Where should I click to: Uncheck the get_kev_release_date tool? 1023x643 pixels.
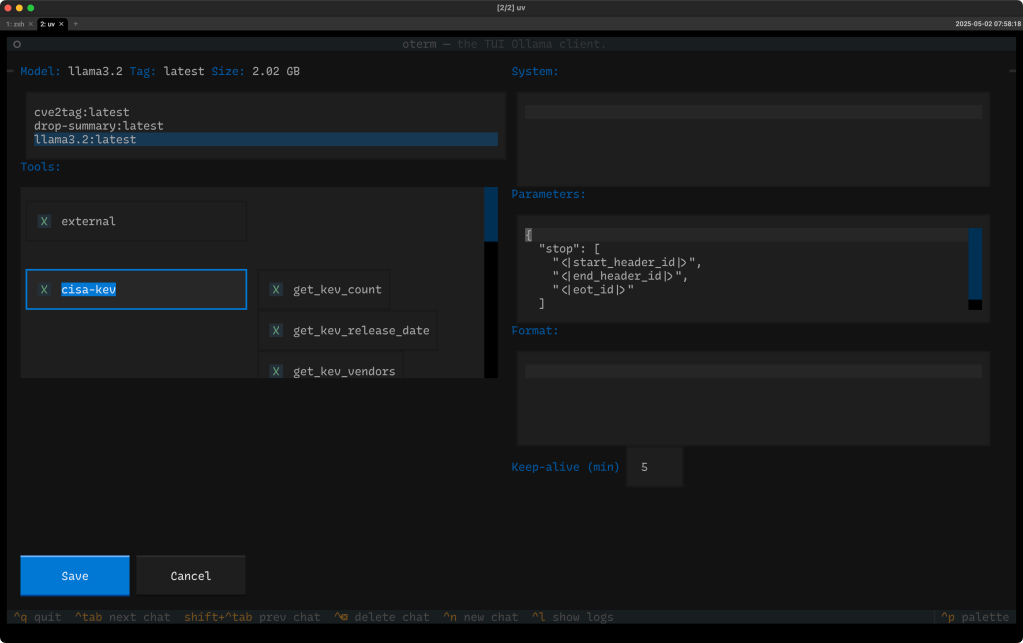pyautogui.click(x=276, y=330)
